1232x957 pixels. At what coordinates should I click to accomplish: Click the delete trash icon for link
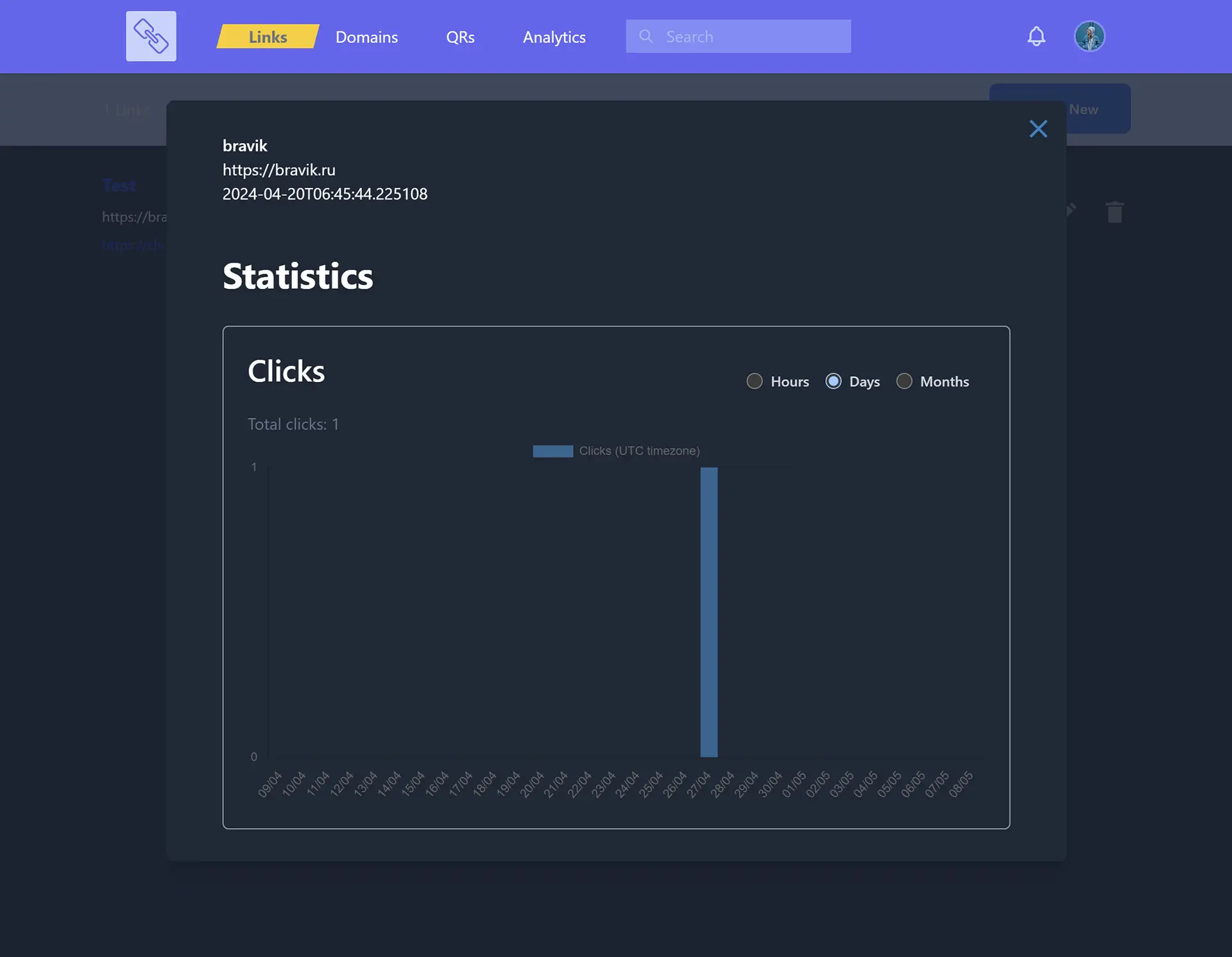point(1114,210)
